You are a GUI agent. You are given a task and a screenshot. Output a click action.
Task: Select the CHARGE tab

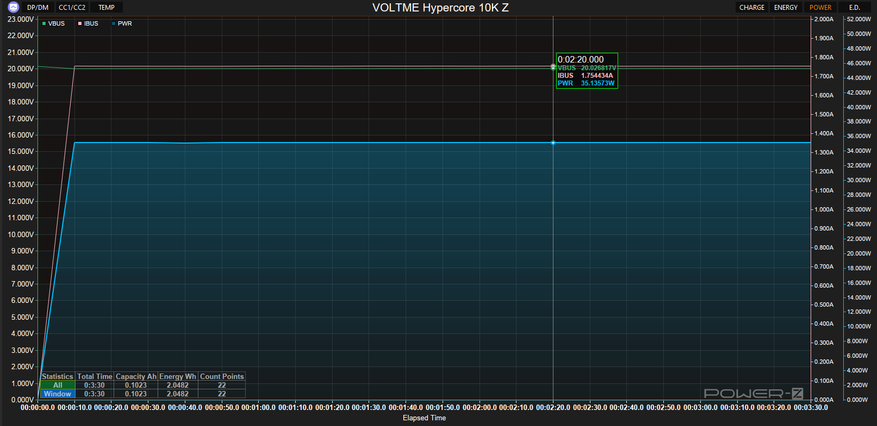[752, 8]
